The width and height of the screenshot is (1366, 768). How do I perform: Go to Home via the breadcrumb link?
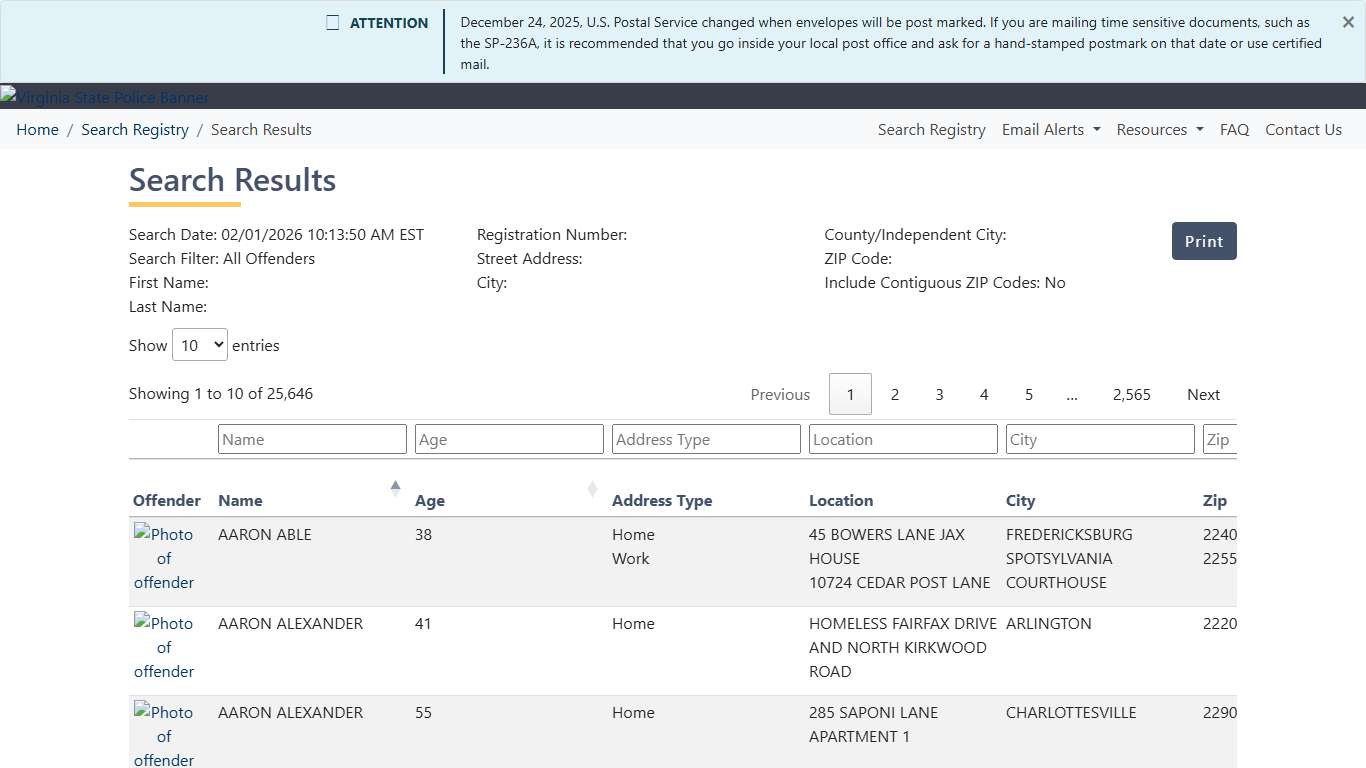click(x=37, y=129)
